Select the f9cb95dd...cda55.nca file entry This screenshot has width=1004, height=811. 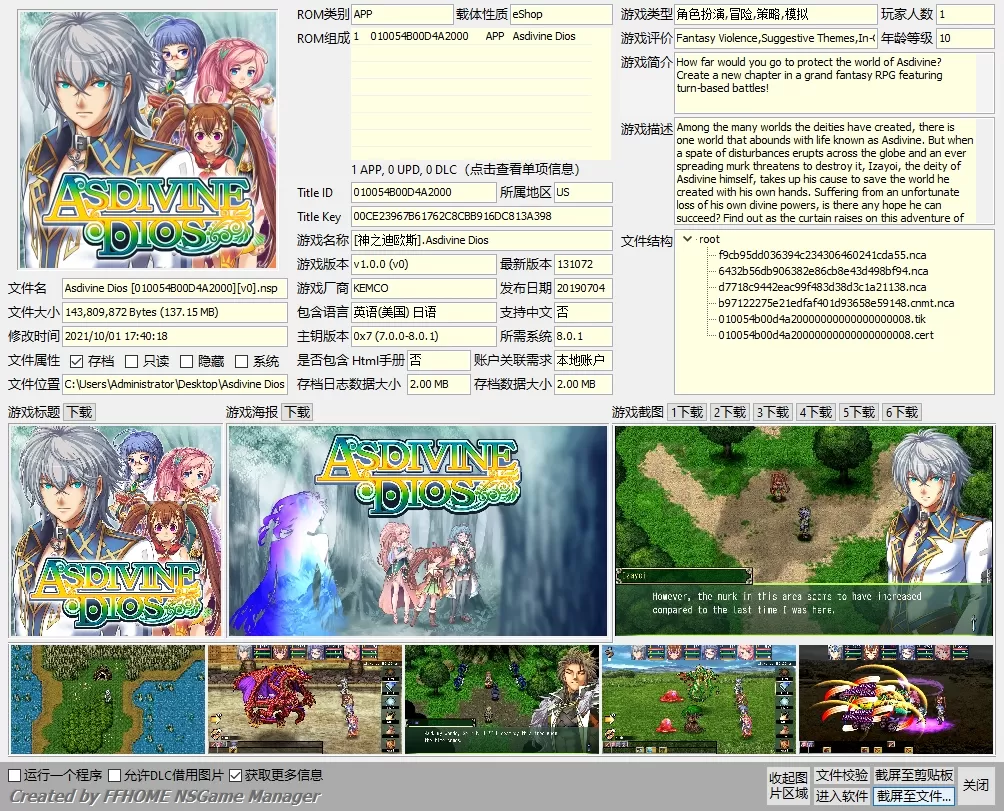pyautogui.click(x=822, y=255)
